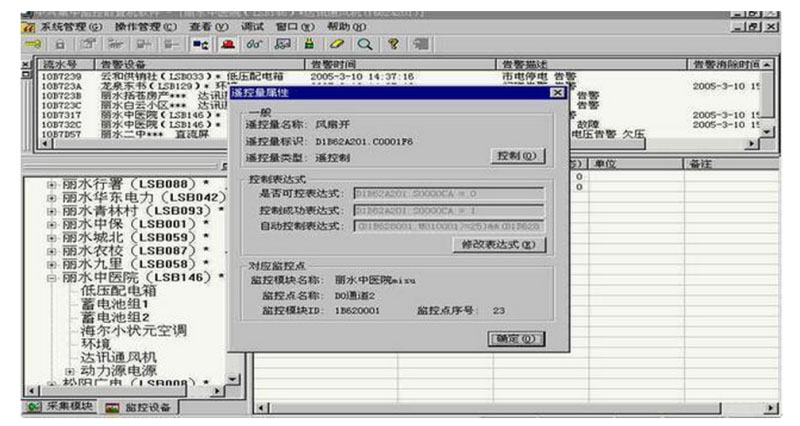Expand the 丽水行署 (LSB088) tree node
Viewport: 800px width, 426px height.
(x=52, y=184)
